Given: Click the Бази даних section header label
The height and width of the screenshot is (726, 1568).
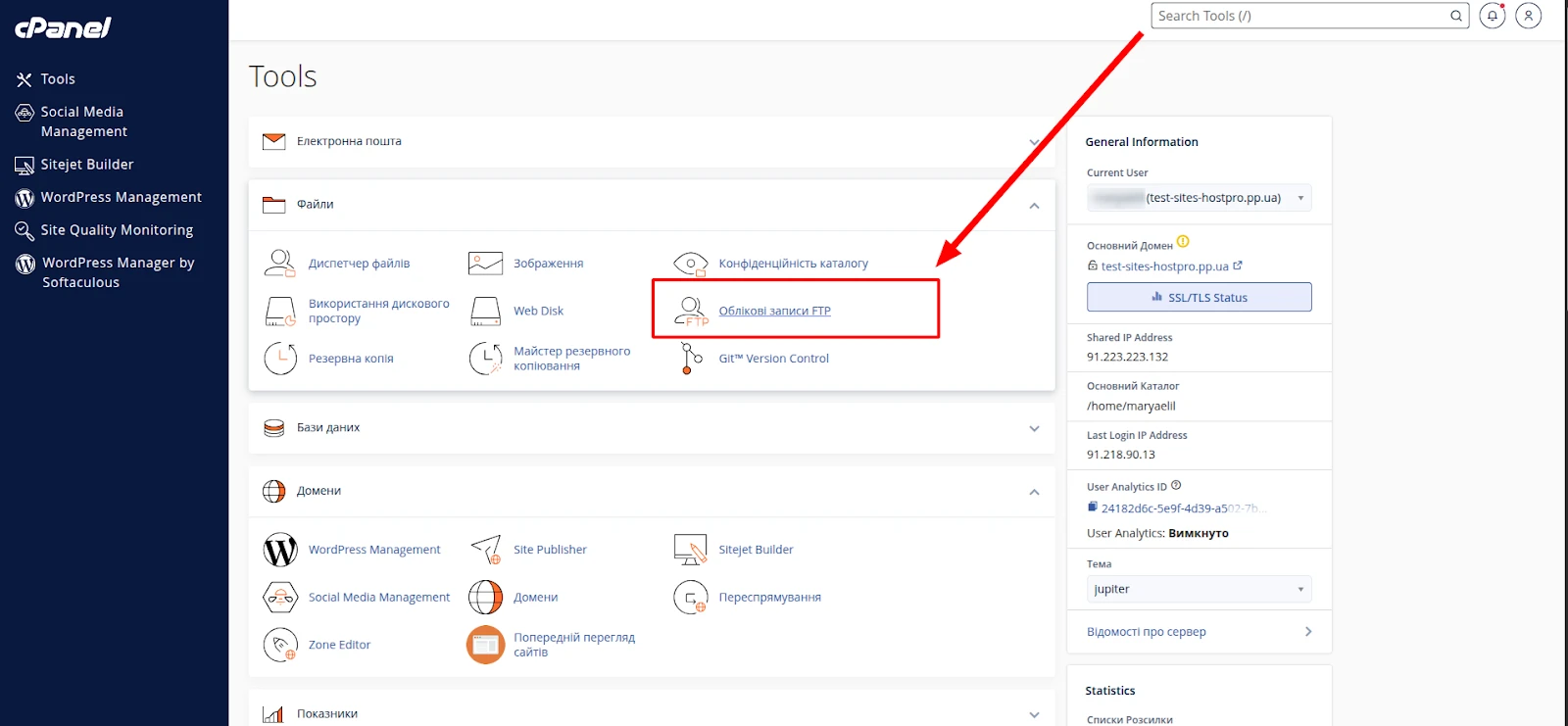Looking at the screenshot, I should (328, 427).
